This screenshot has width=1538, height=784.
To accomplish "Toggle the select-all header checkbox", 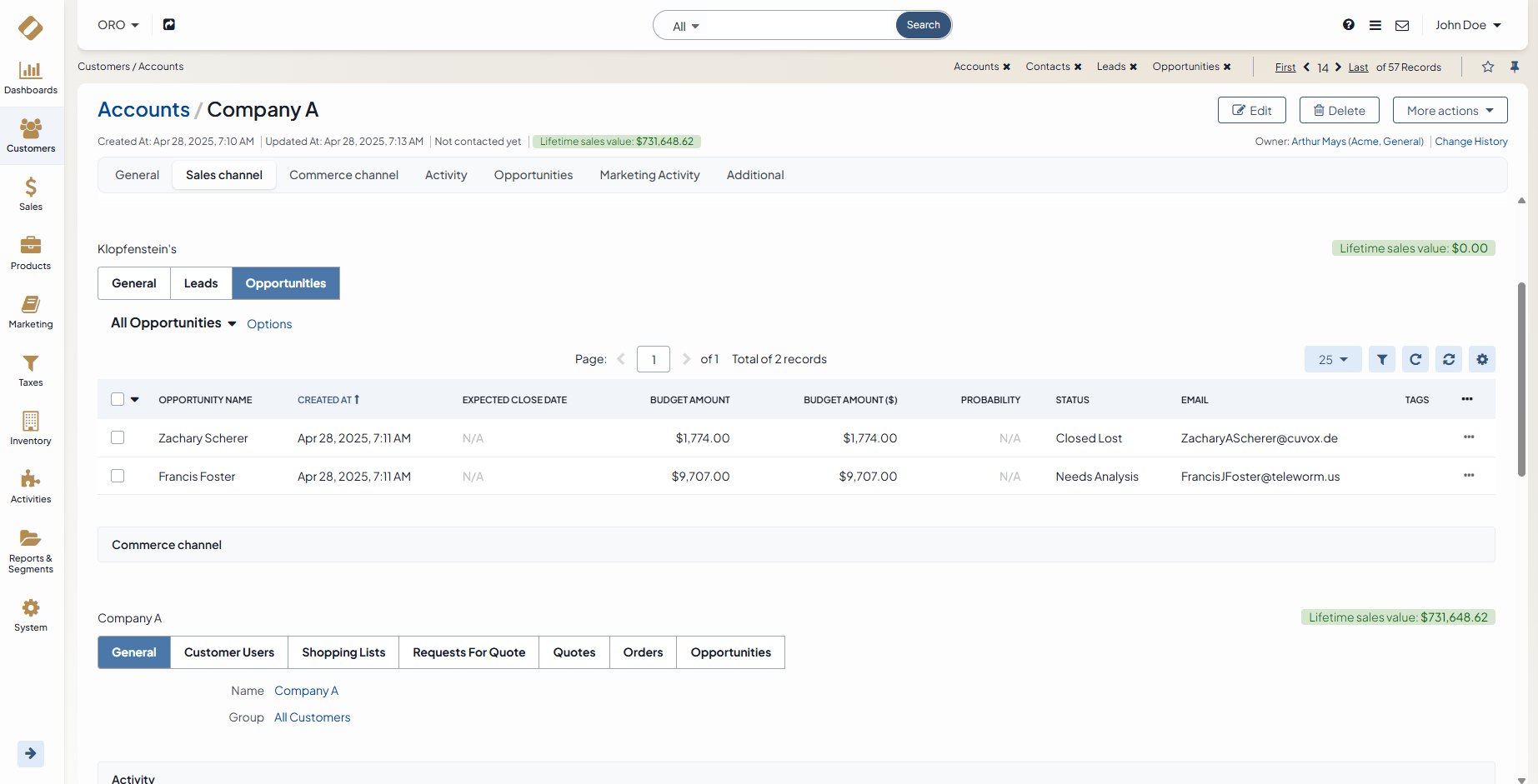I will pyautogui.click(x=118, y=399).
